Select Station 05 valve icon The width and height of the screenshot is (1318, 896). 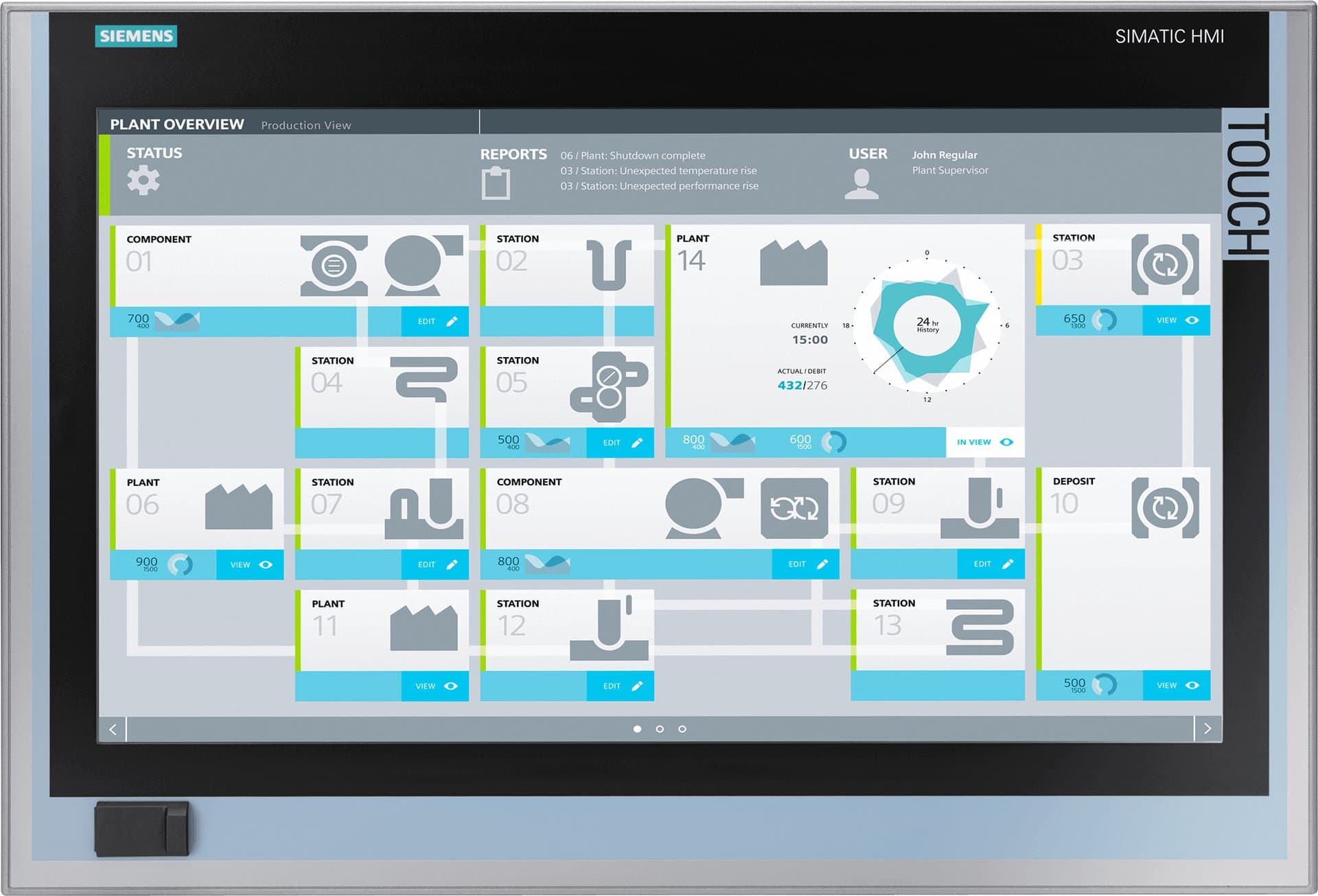pyautogui.click(x=609, y=387)
